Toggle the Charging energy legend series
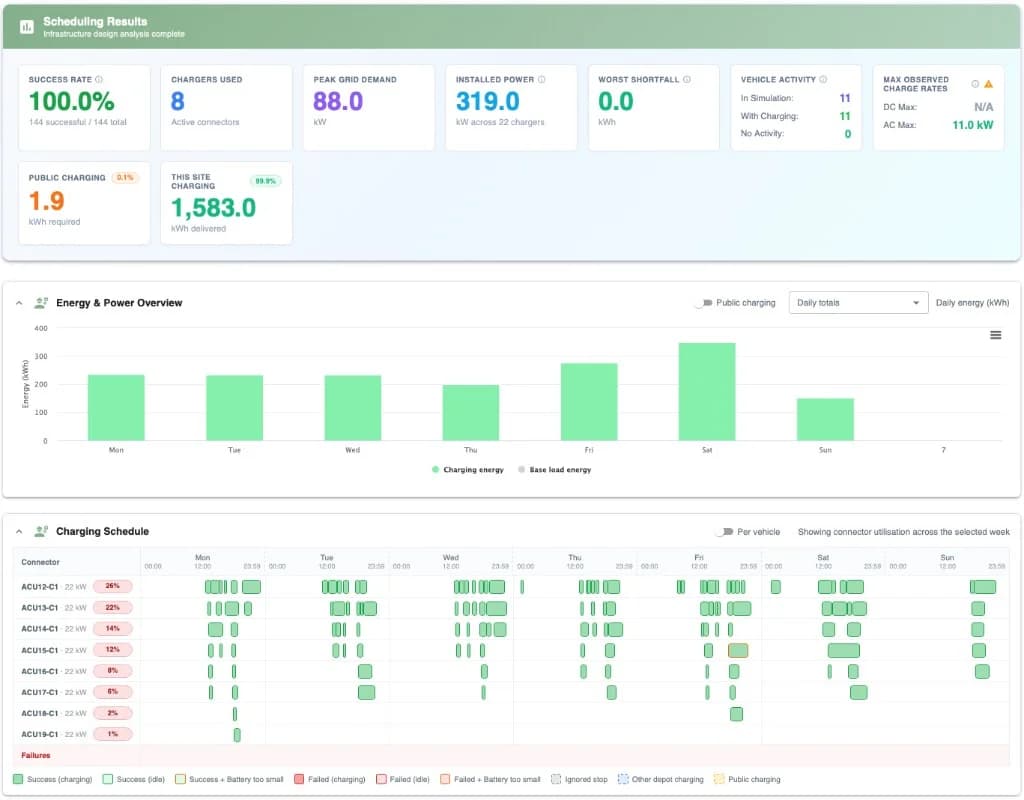This screenshot has height=800, width=1024. point(468,470)
